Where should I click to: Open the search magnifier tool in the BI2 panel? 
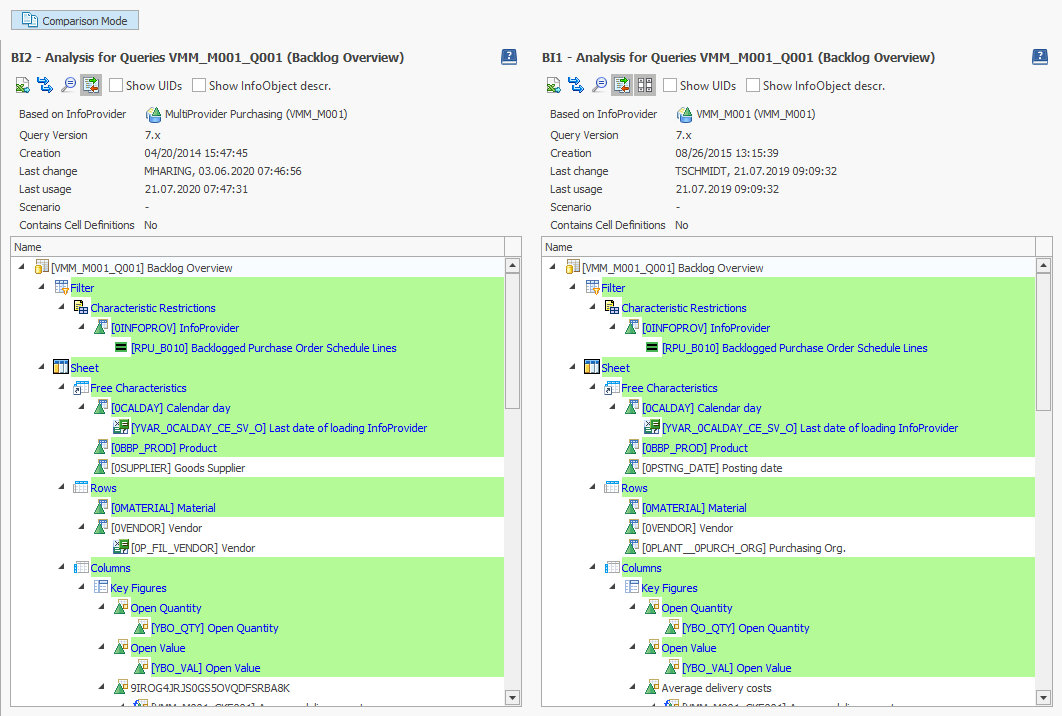click(69, 85)
